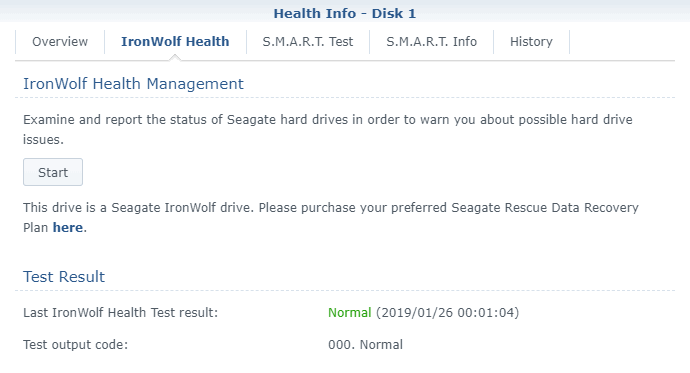The width and height of the screenshot is (690, 373).
Task: Click the Last IronWolf Health Test result label
Action: click(121, 313)
